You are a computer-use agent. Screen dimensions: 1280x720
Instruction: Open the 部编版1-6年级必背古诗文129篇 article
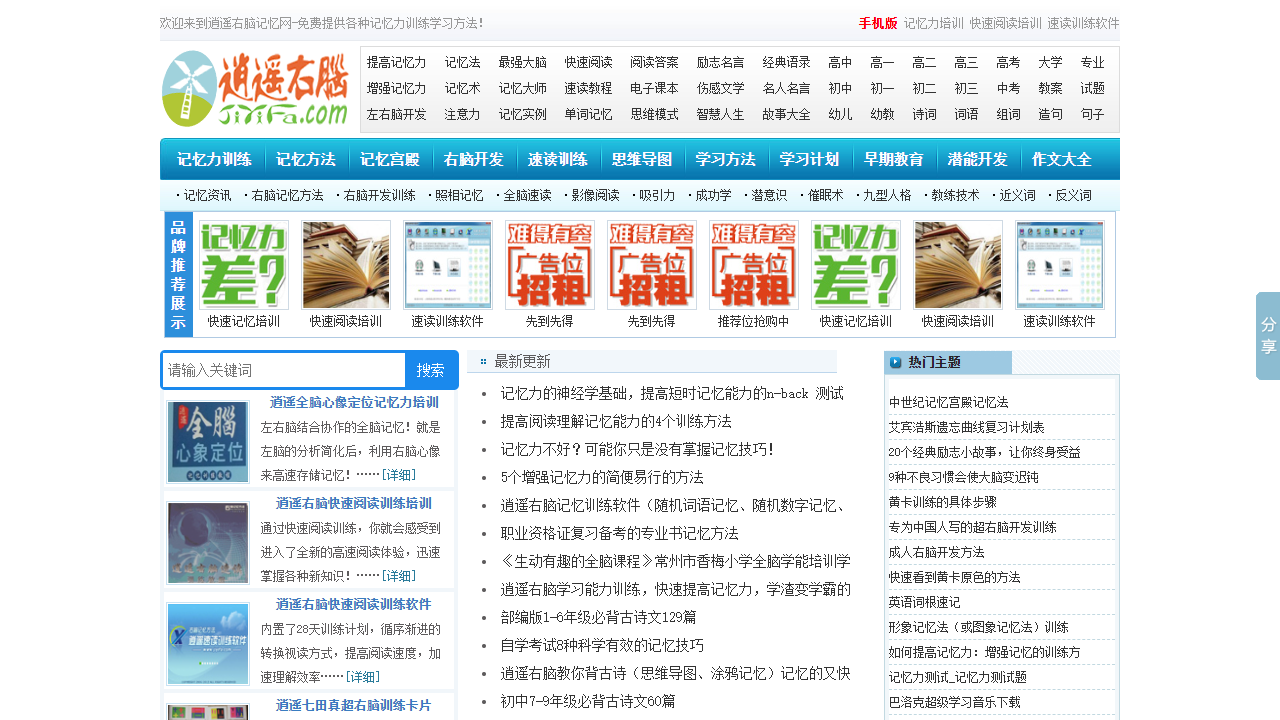[598, 617]
